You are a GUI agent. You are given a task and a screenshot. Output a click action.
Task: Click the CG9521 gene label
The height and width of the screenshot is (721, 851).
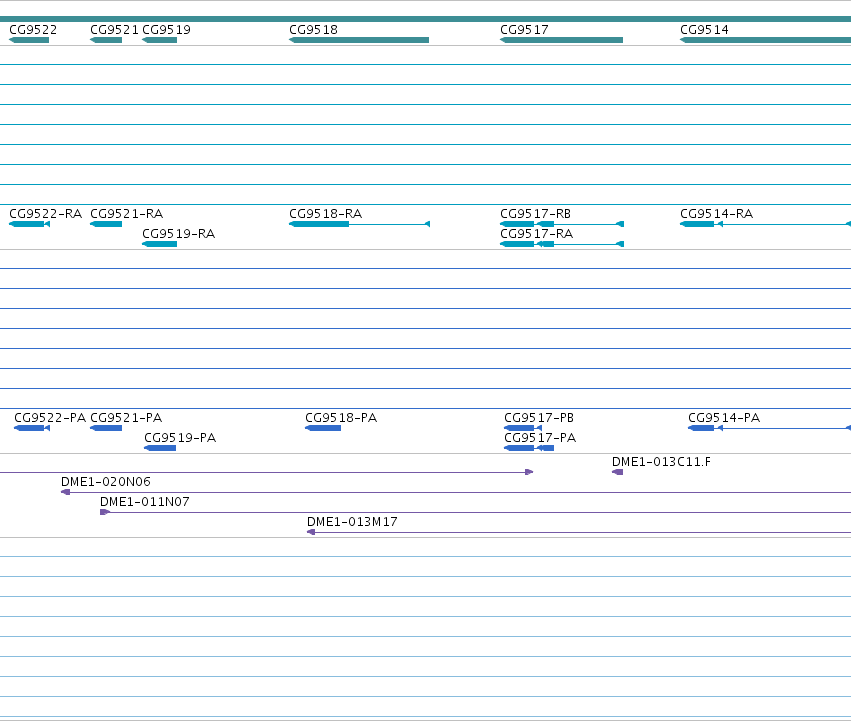115,30
